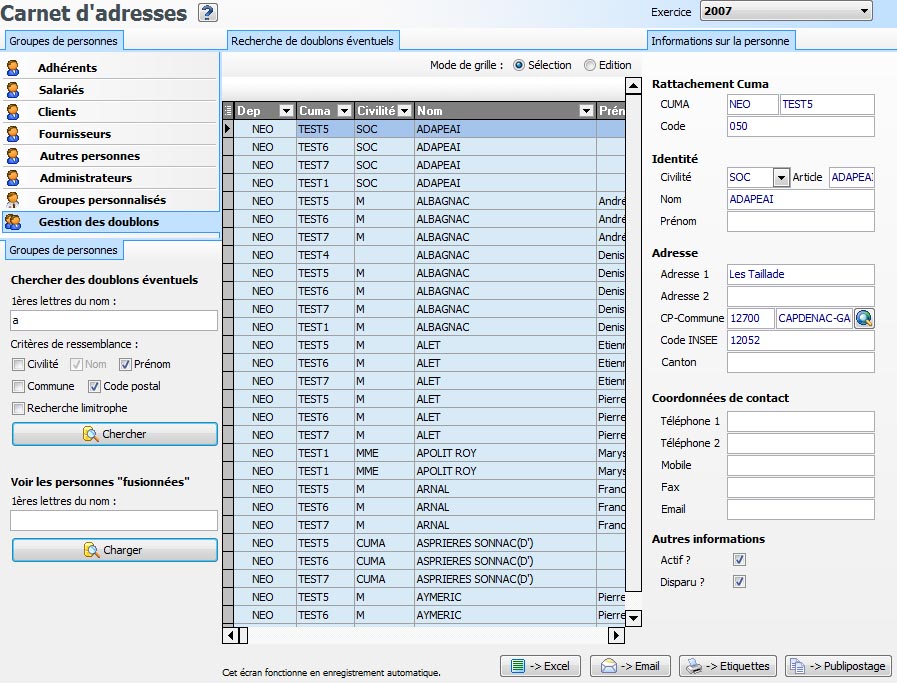This screenshot has width=897, height=683.
Task: Export the list to Excel
Action: click(x=541, y=666)
